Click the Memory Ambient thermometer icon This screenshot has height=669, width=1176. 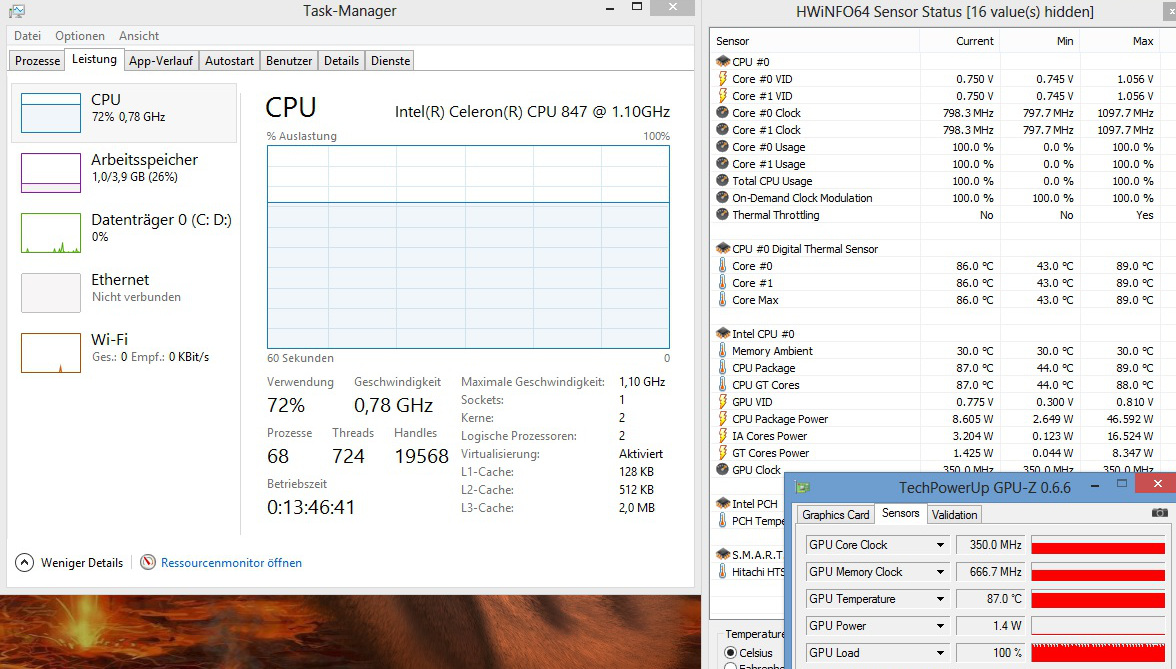point(722,350)
